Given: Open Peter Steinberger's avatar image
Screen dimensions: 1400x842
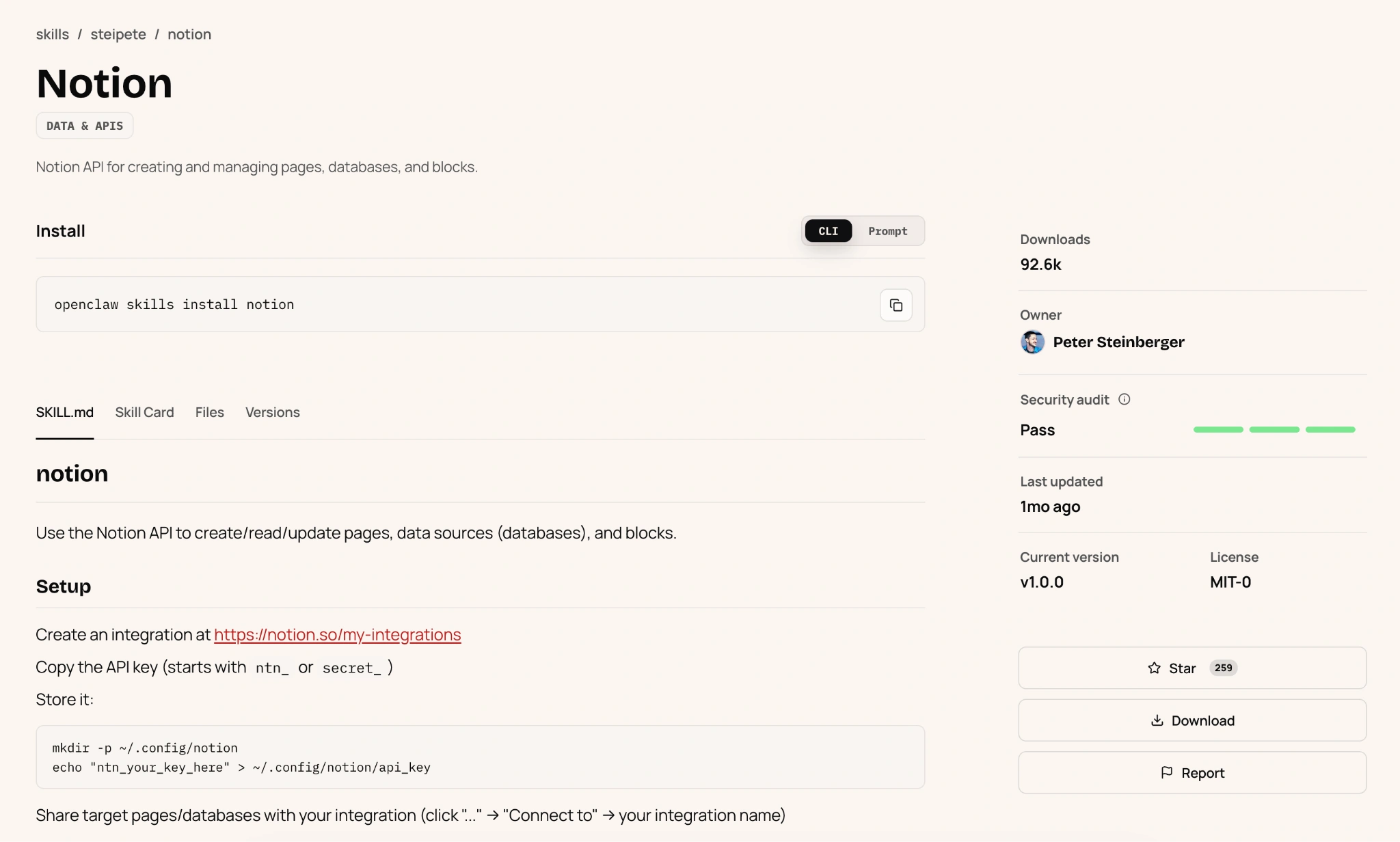Looking at the screenshot, I should coord(1032,342).
